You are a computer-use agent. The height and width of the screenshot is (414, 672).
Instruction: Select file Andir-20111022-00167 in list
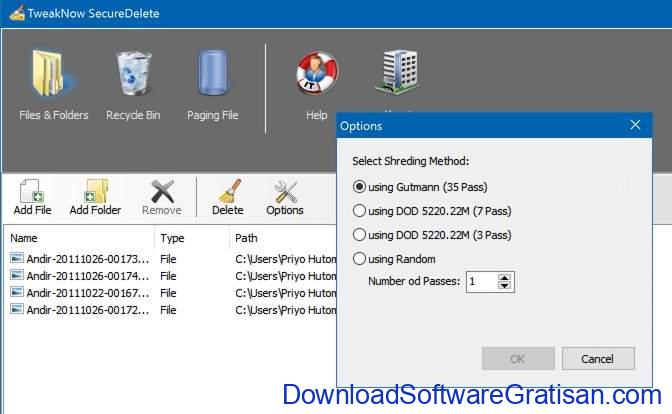click(x=87, y=293)
